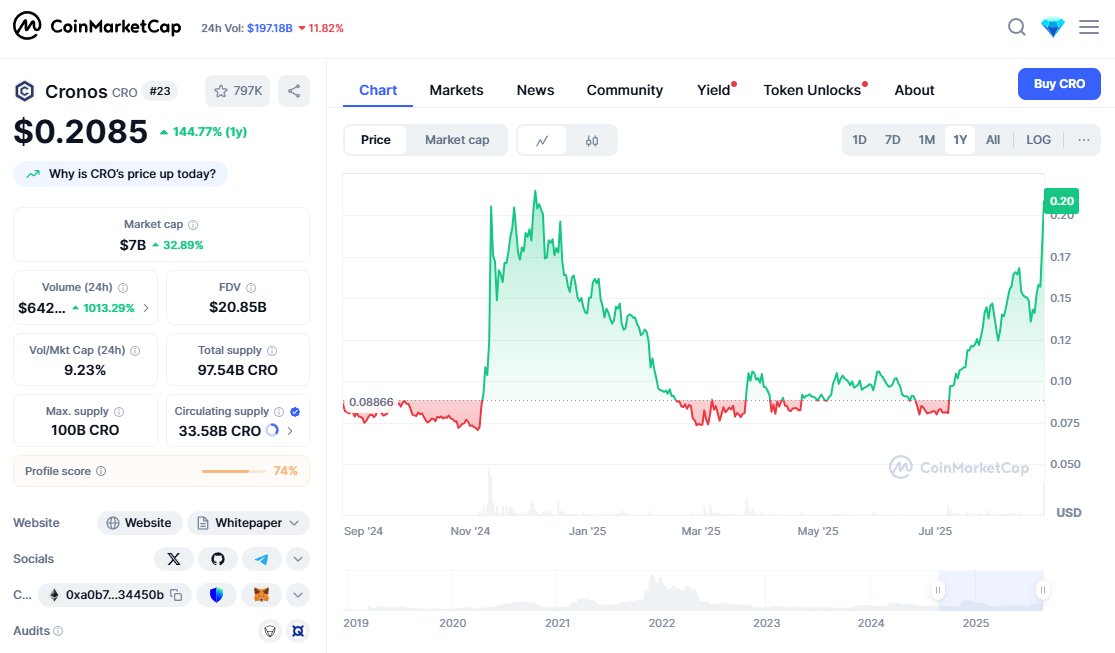Click the #23 rank badge
This screenshot has width=1115, height=653.
click(160, 91)
